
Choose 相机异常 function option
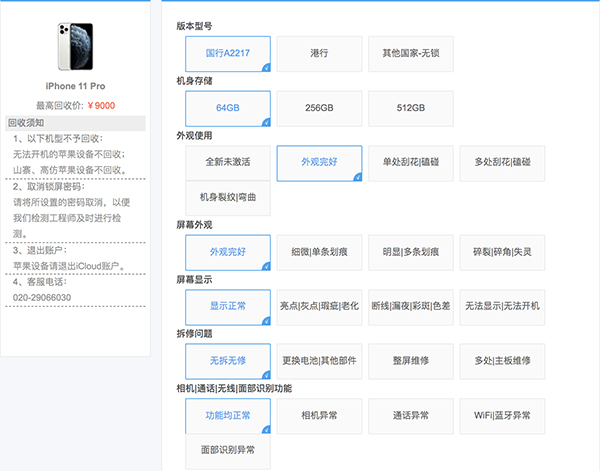tap(319, 416)
